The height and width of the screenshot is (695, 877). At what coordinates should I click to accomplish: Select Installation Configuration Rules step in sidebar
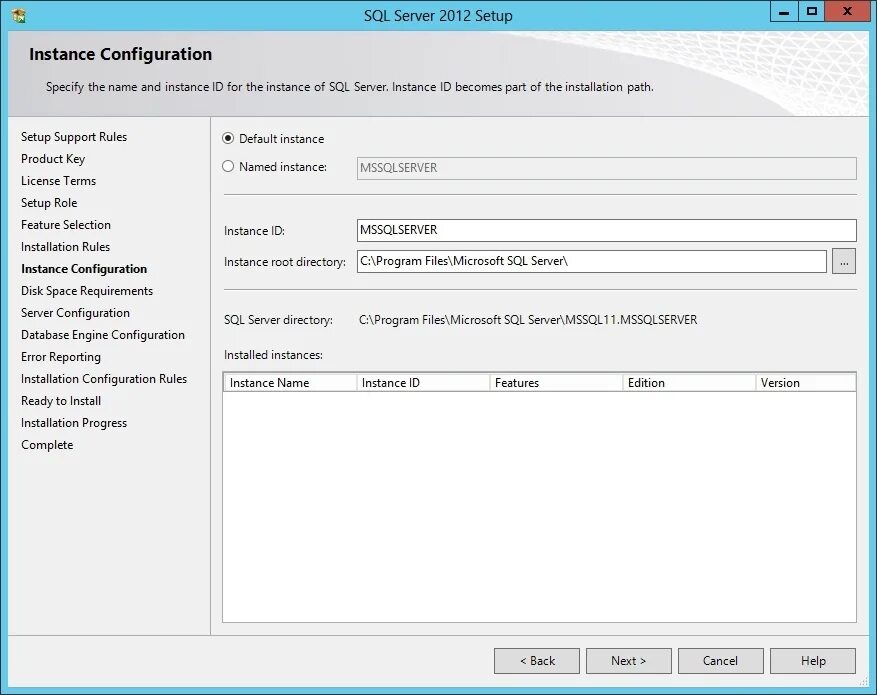[104, 379]
